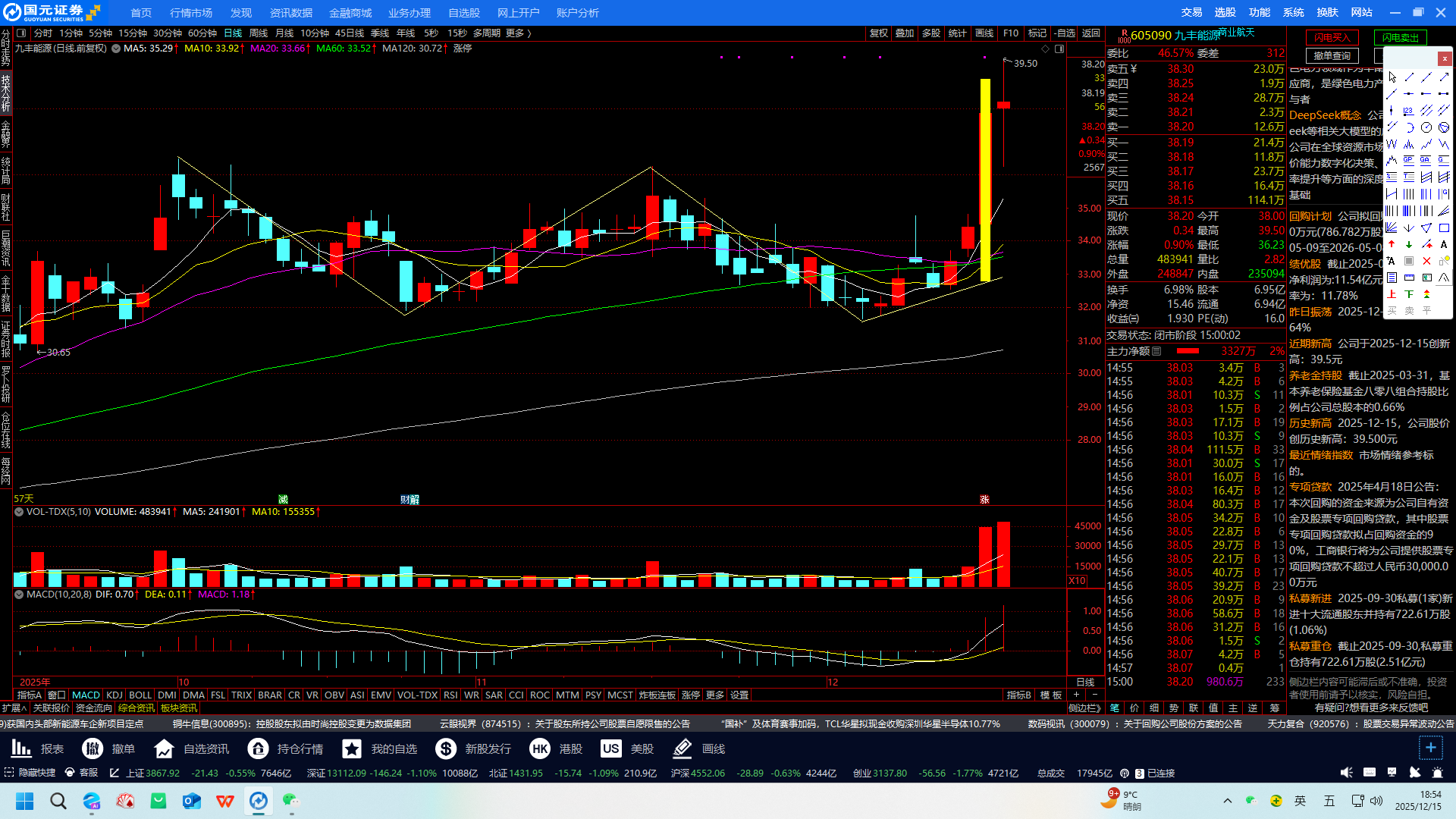The image size is (1456, 819).
Task: Switch to the KDJ indicator tab
Action: [115, 695]
